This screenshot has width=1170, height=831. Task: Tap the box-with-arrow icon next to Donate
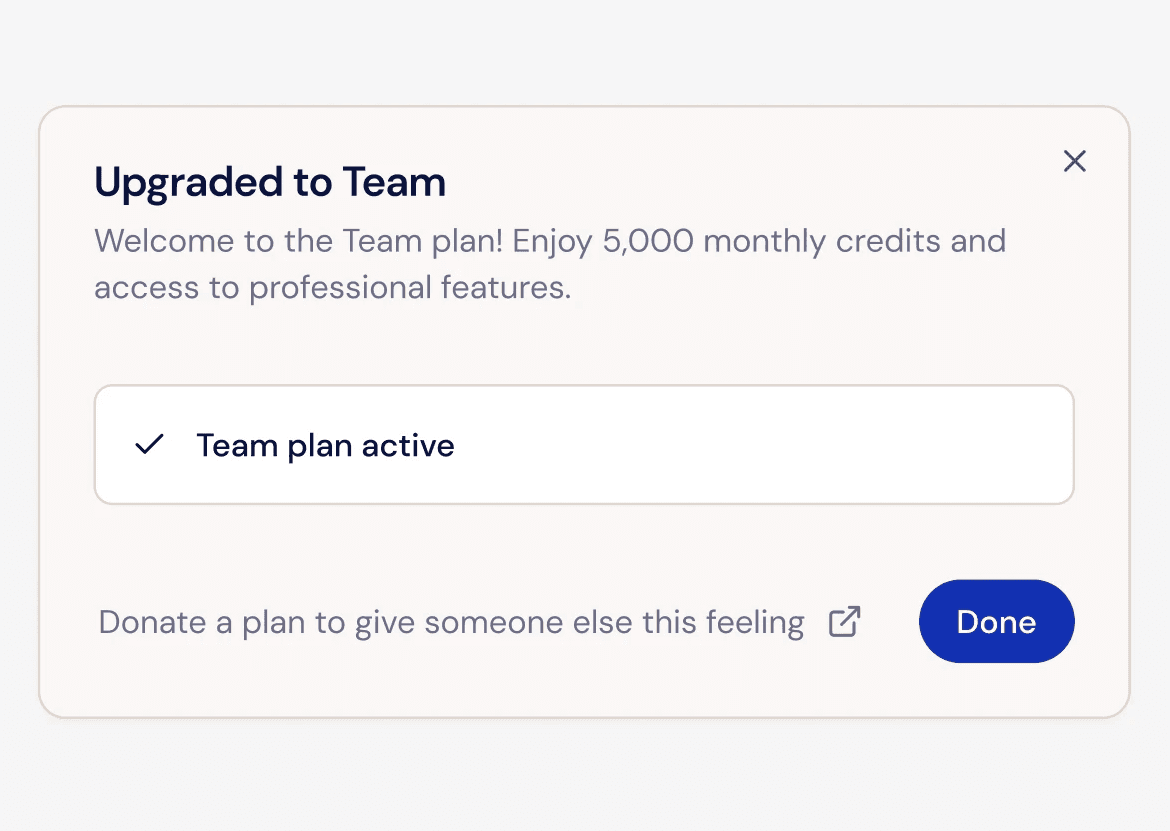(845, 621)
